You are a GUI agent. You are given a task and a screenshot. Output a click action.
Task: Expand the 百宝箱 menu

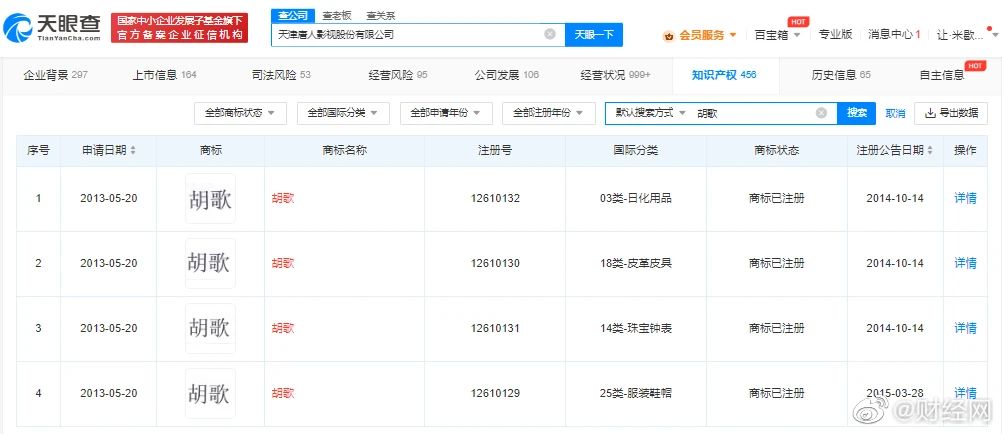click(x=778, y=35)
